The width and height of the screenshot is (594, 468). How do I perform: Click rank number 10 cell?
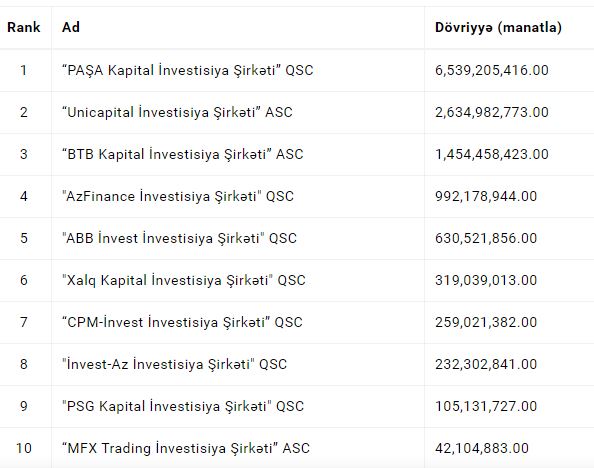click(23, 448)
